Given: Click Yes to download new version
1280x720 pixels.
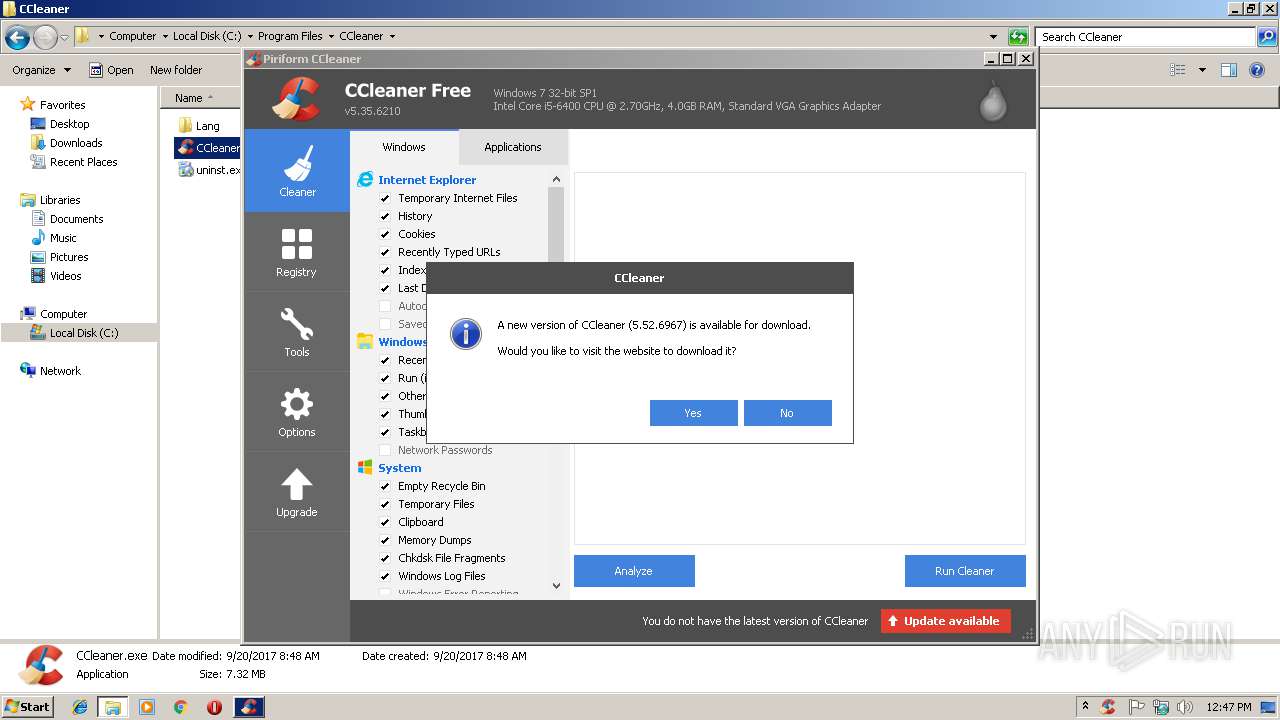Looking at the screenshot, I should pyautogui.click(x=694, y=413).
